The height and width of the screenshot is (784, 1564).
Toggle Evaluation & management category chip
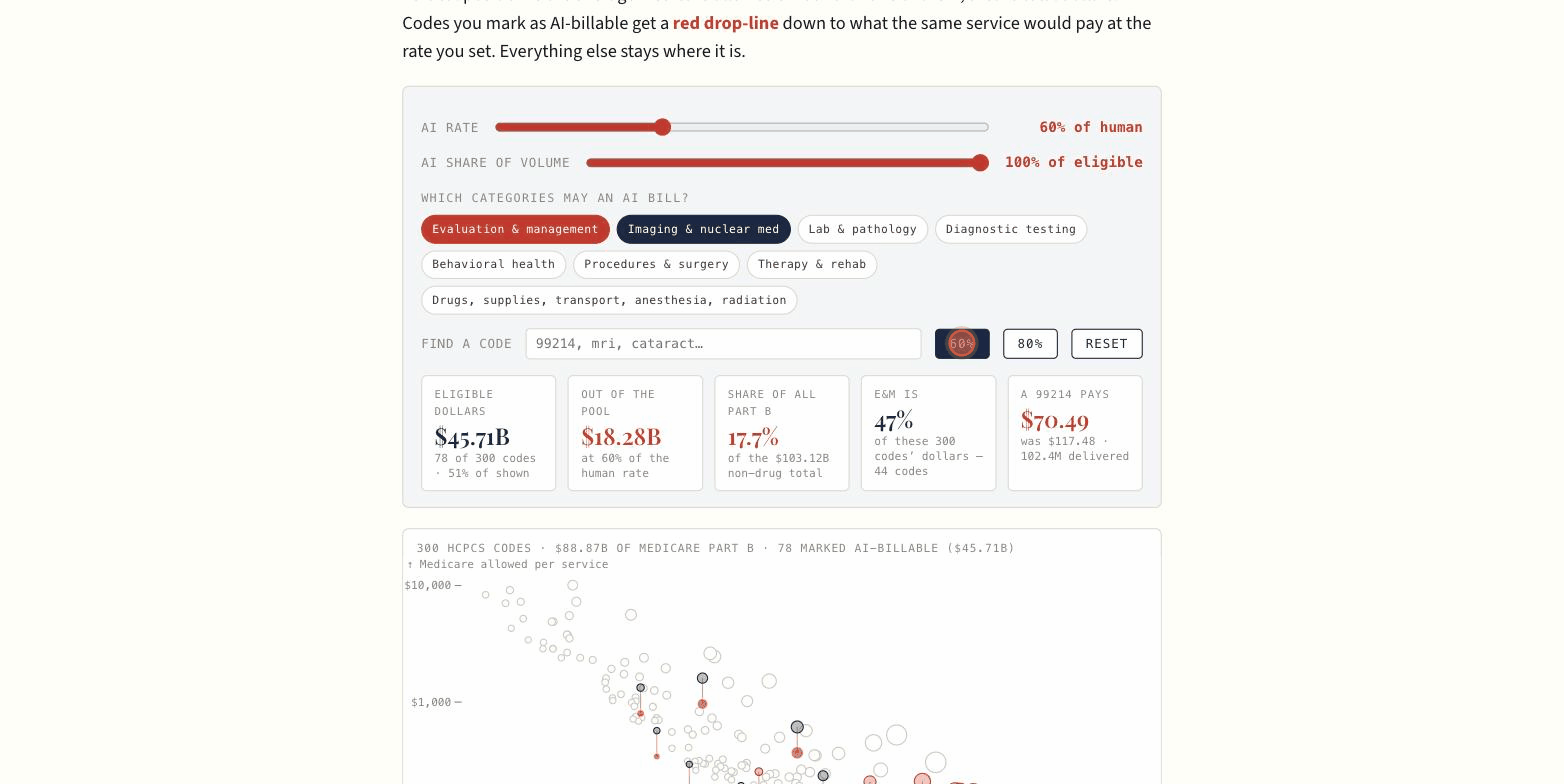point(515,229)
